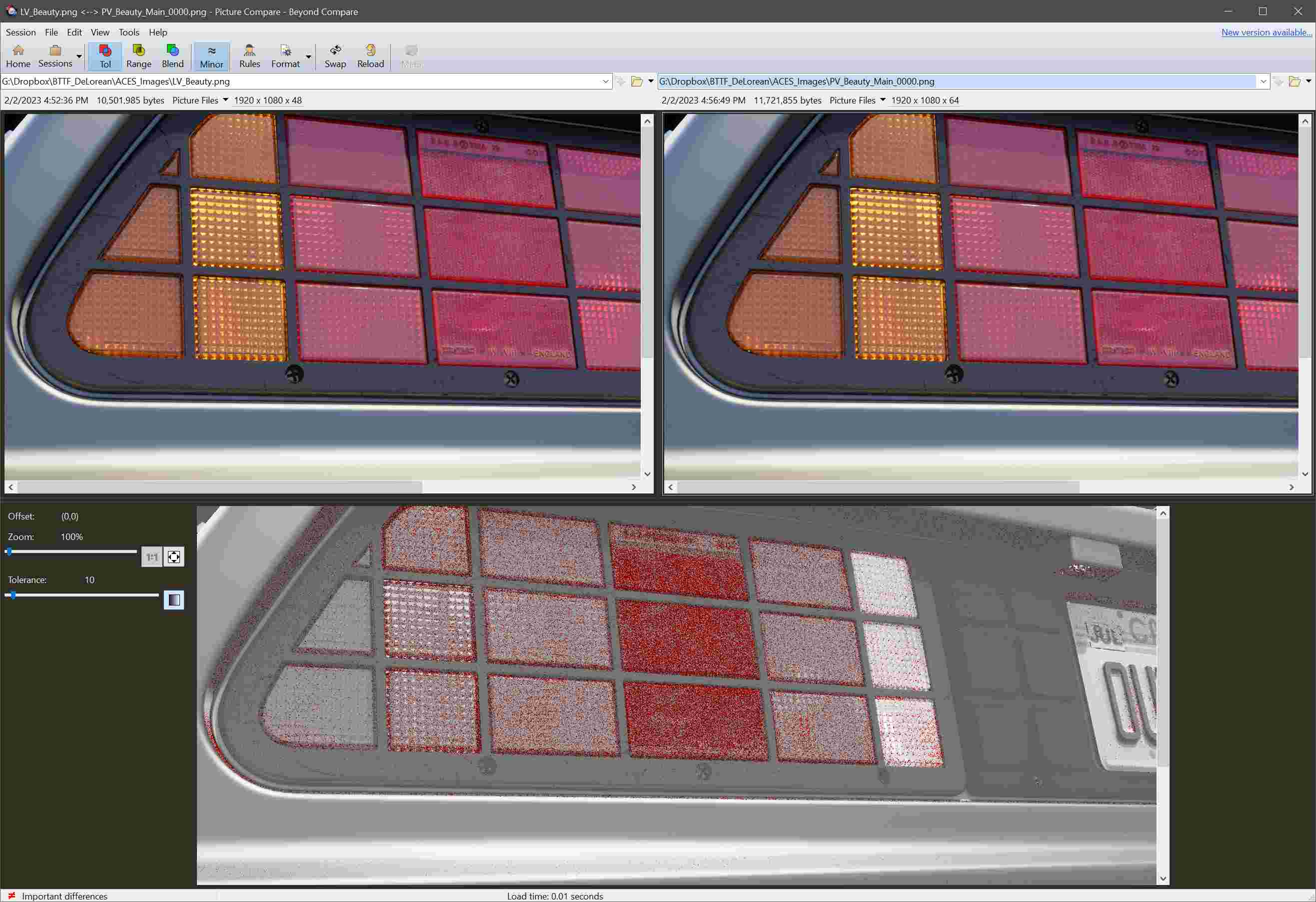Select the Range comparison mode
The image size is (1316, 902).
[x=139, y=55]
